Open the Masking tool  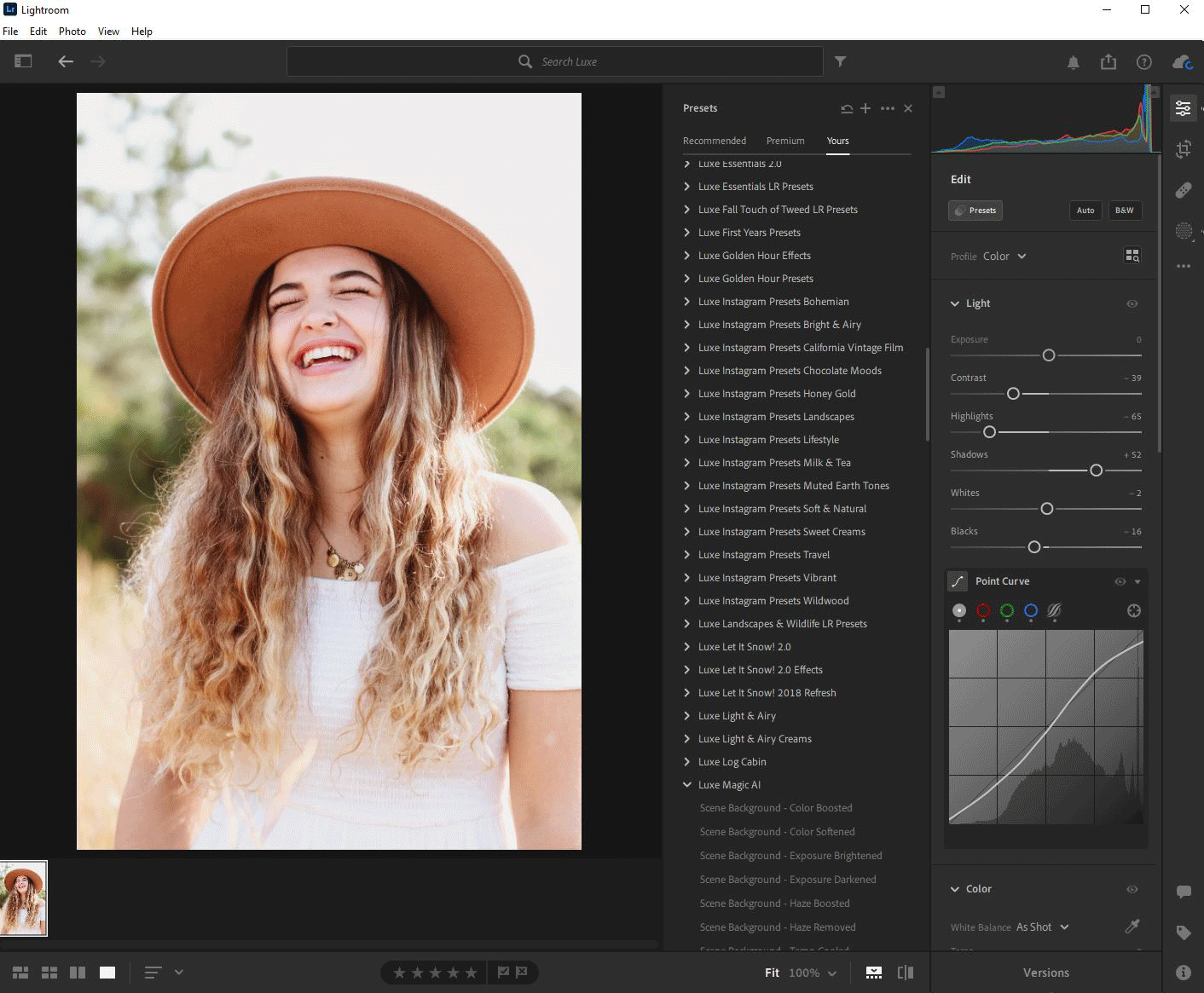click(1184, 230)
